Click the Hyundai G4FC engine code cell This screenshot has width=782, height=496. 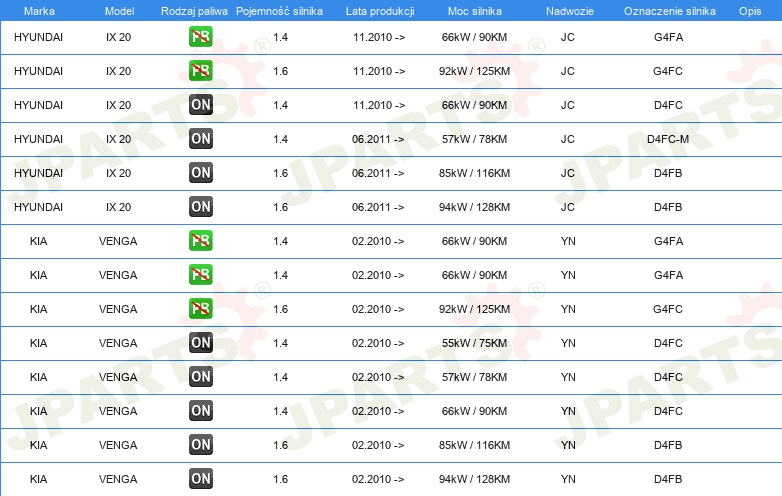(668, 71)
